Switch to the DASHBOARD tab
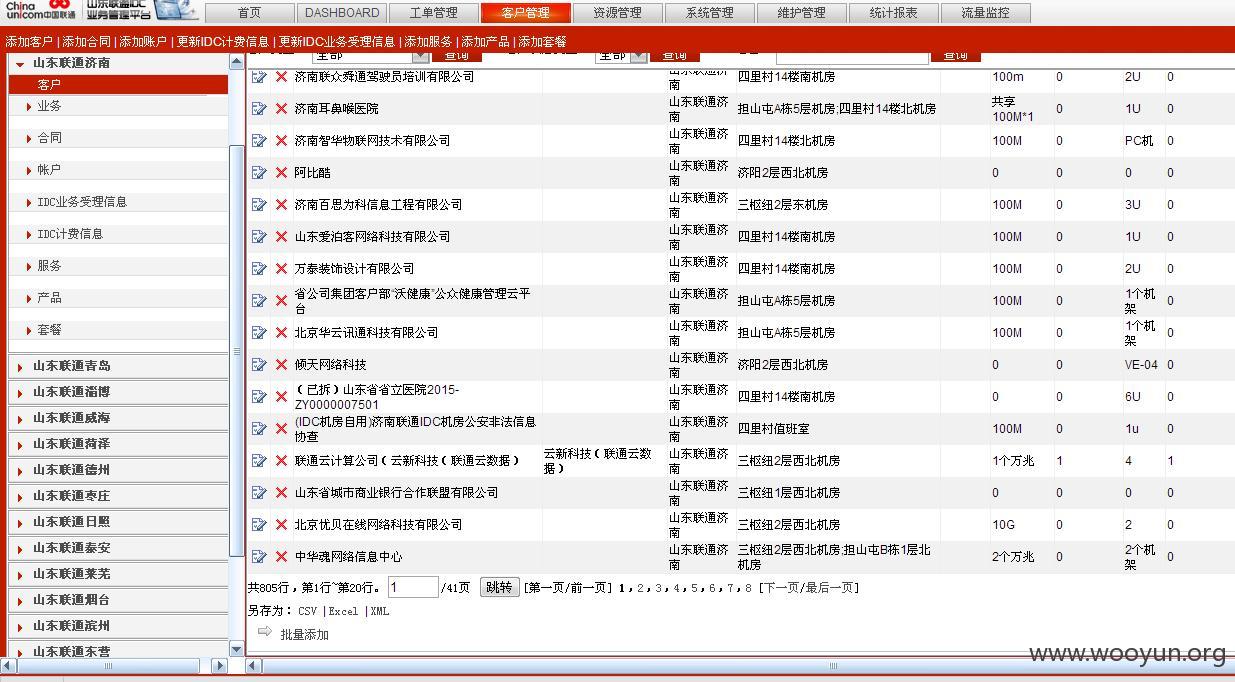The image size is (1235, 682). coord(342,13)
